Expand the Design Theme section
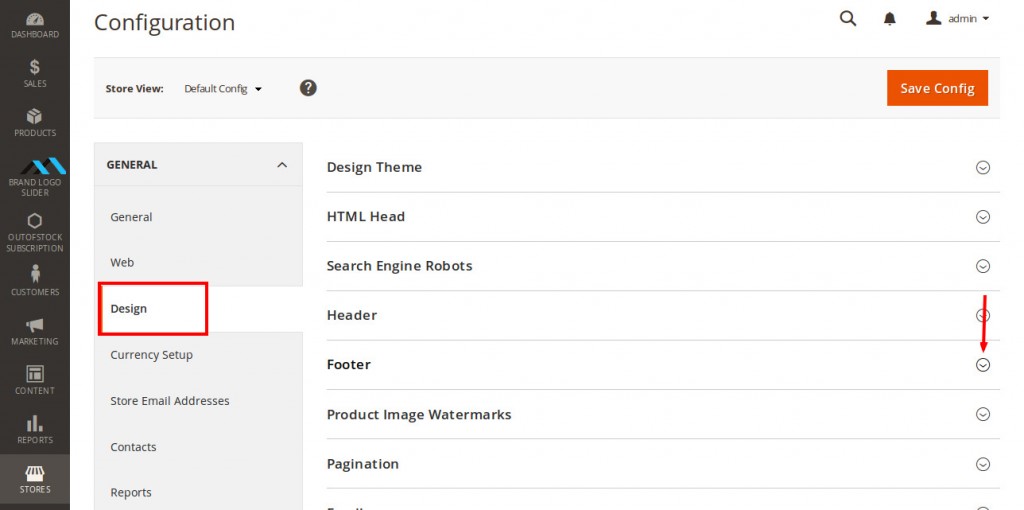Screen dimensions: 1024x510 982,168
